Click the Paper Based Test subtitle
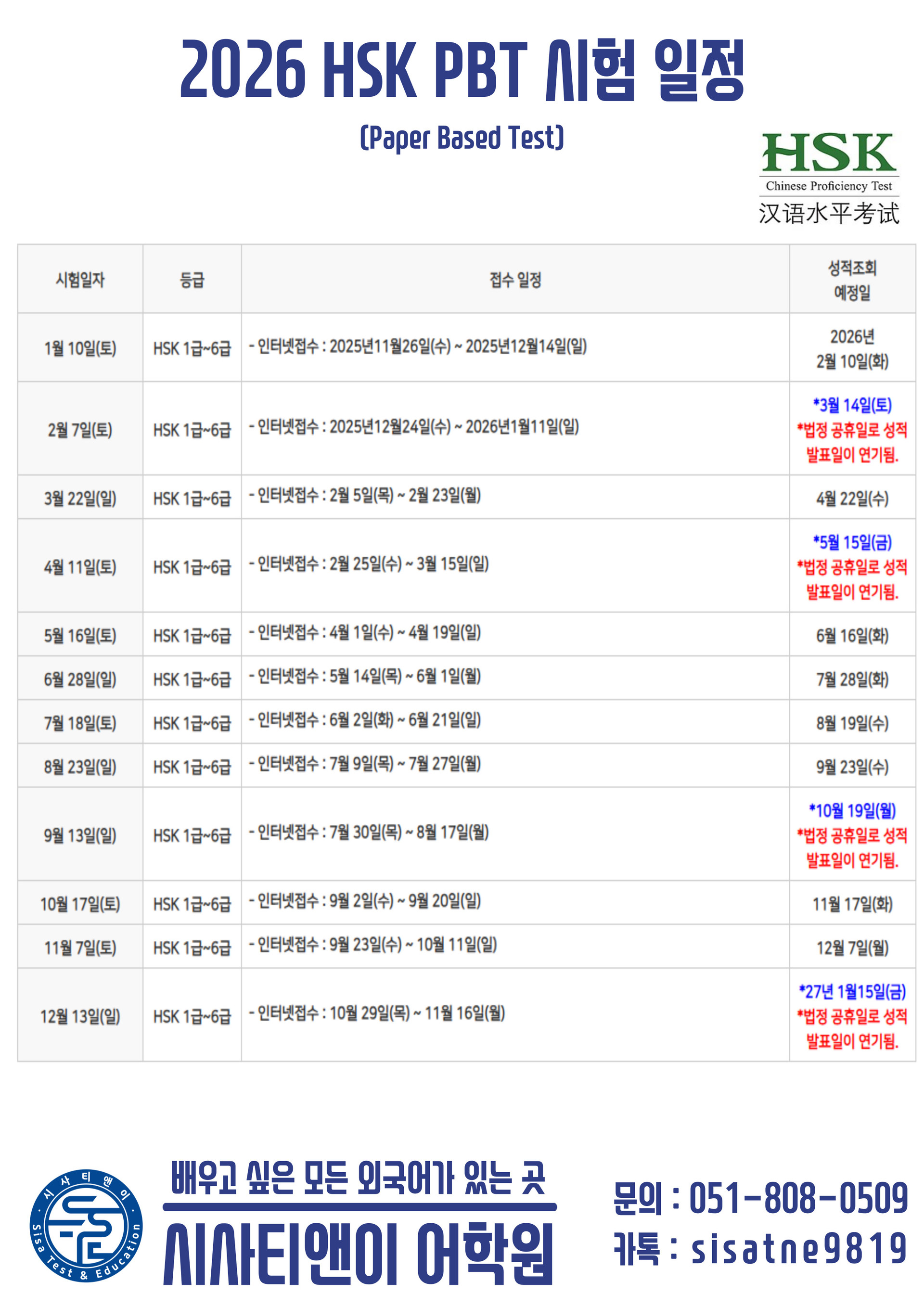 [x=462, y=138]
